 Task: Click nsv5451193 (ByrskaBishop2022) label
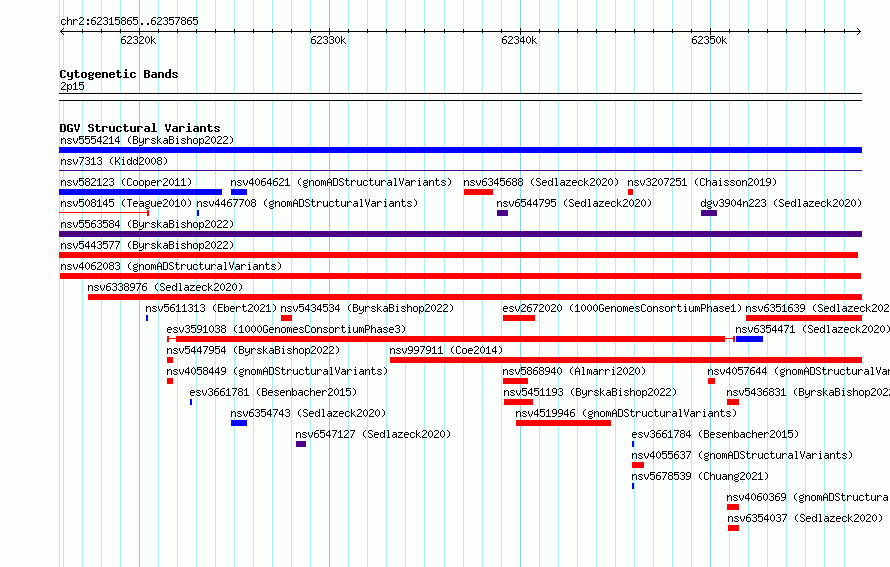pyautogui.click(x=590, y=392)
